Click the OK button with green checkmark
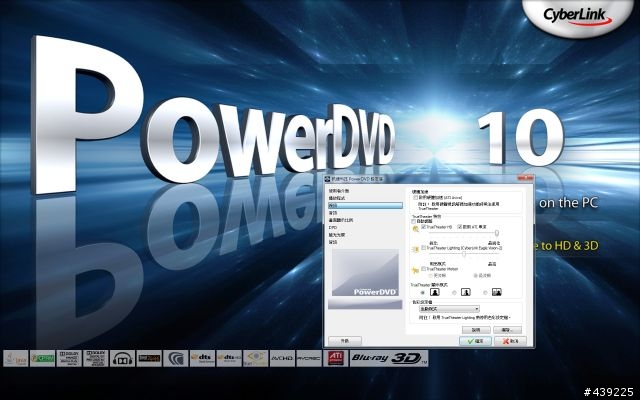The height and width of the screenshot is (400, 640). click(475, 341)
